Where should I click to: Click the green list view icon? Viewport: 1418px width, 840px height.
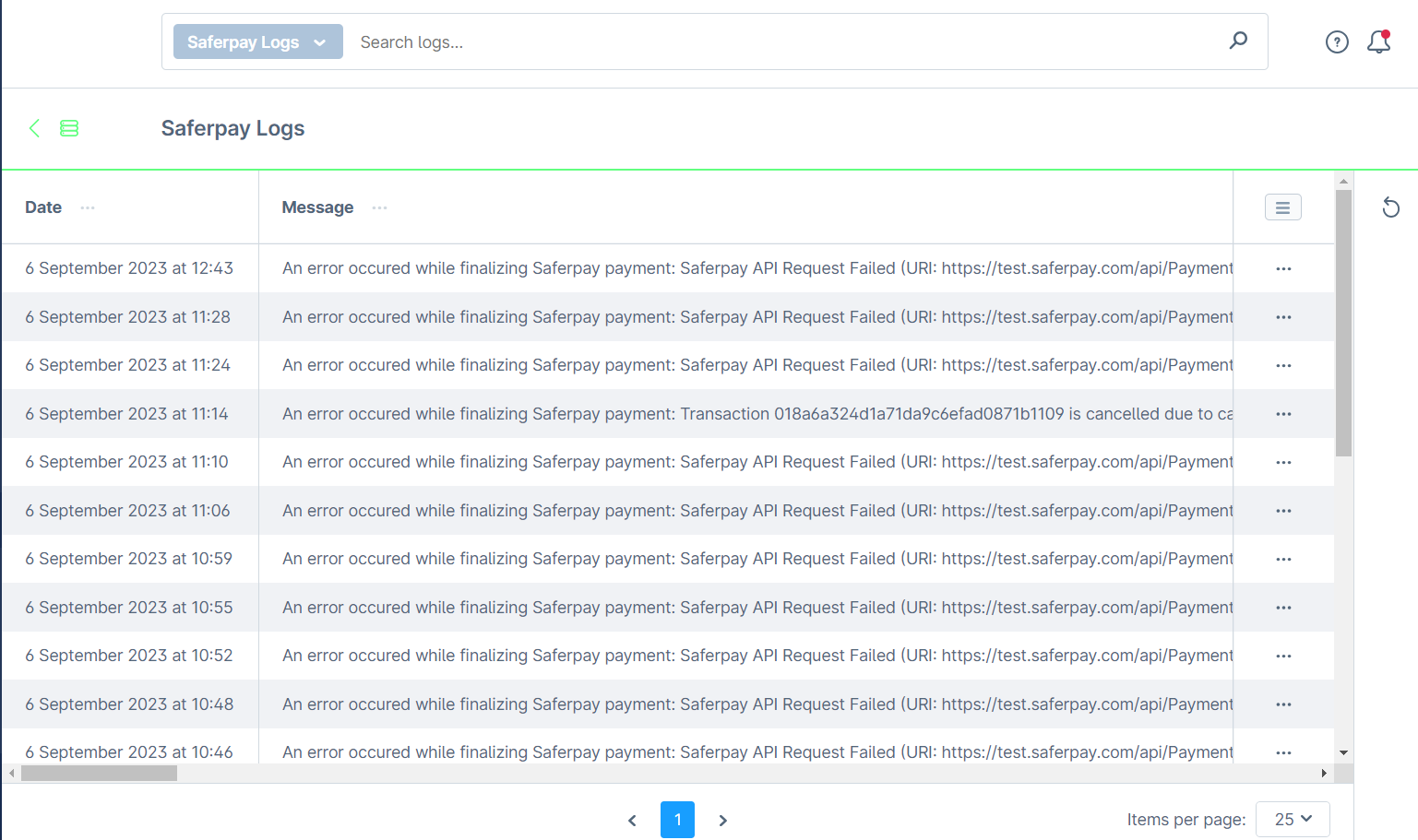(x=69, y=128)
